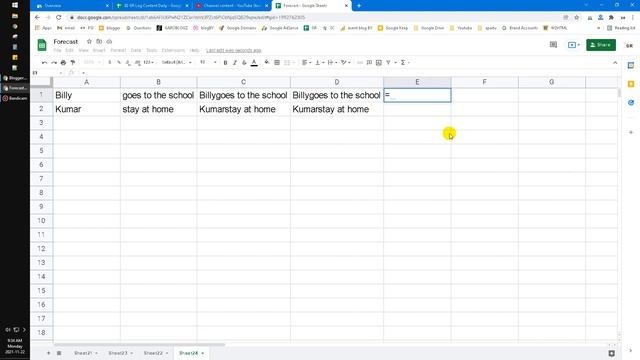
Task: Open the File menu
Action: [x=57, y=50]
